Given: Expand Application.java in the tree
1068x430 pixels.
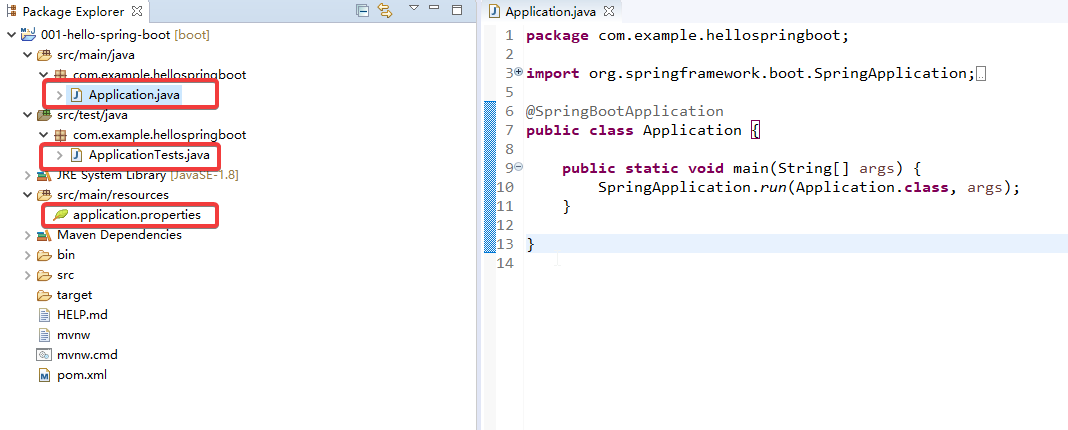Looking at the screenshot, I should (x=59, y=95).
